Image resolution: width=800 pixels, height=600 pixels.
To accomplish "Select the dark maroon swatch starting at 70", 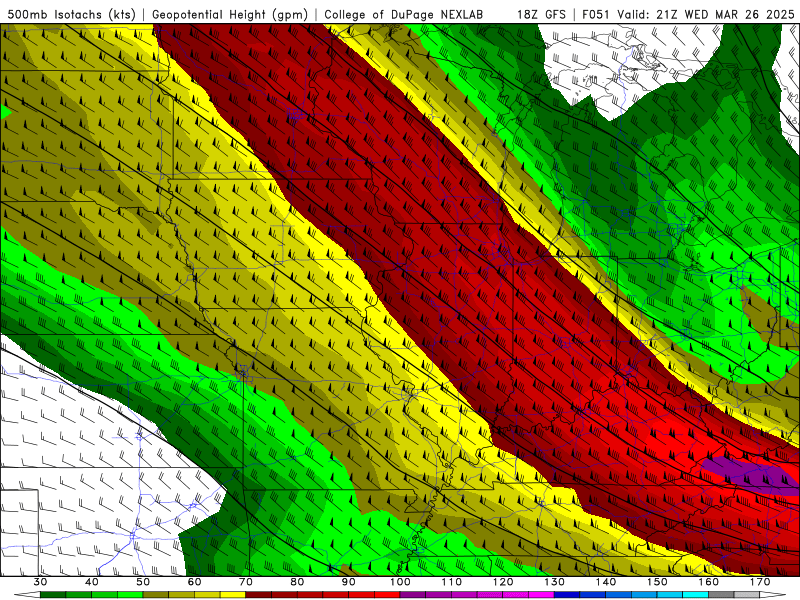I will tap(259, 595).
